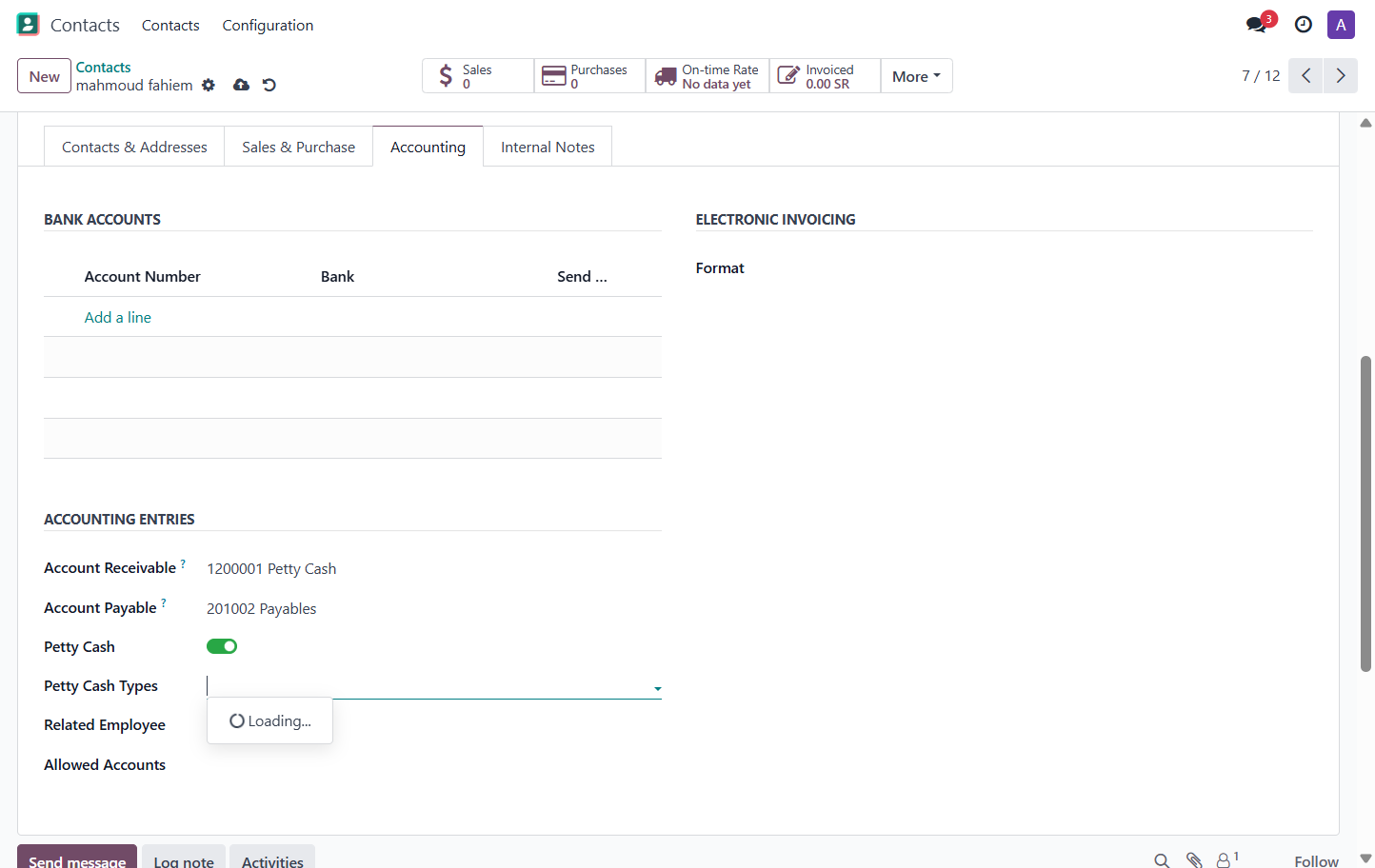Click the help mark beside Account Receivable

[183, 563]
